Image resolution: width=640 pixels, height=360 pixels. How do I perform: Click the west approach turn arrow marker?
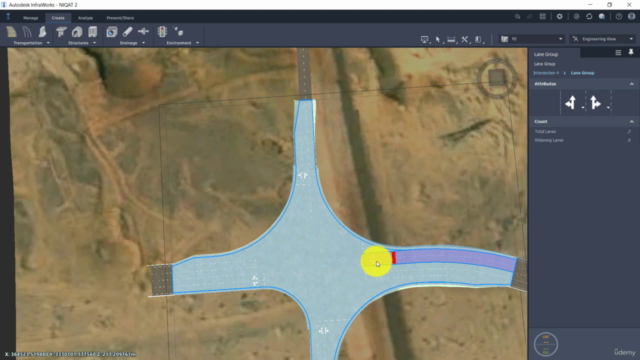pyautogui.click(x=255, y=280)
